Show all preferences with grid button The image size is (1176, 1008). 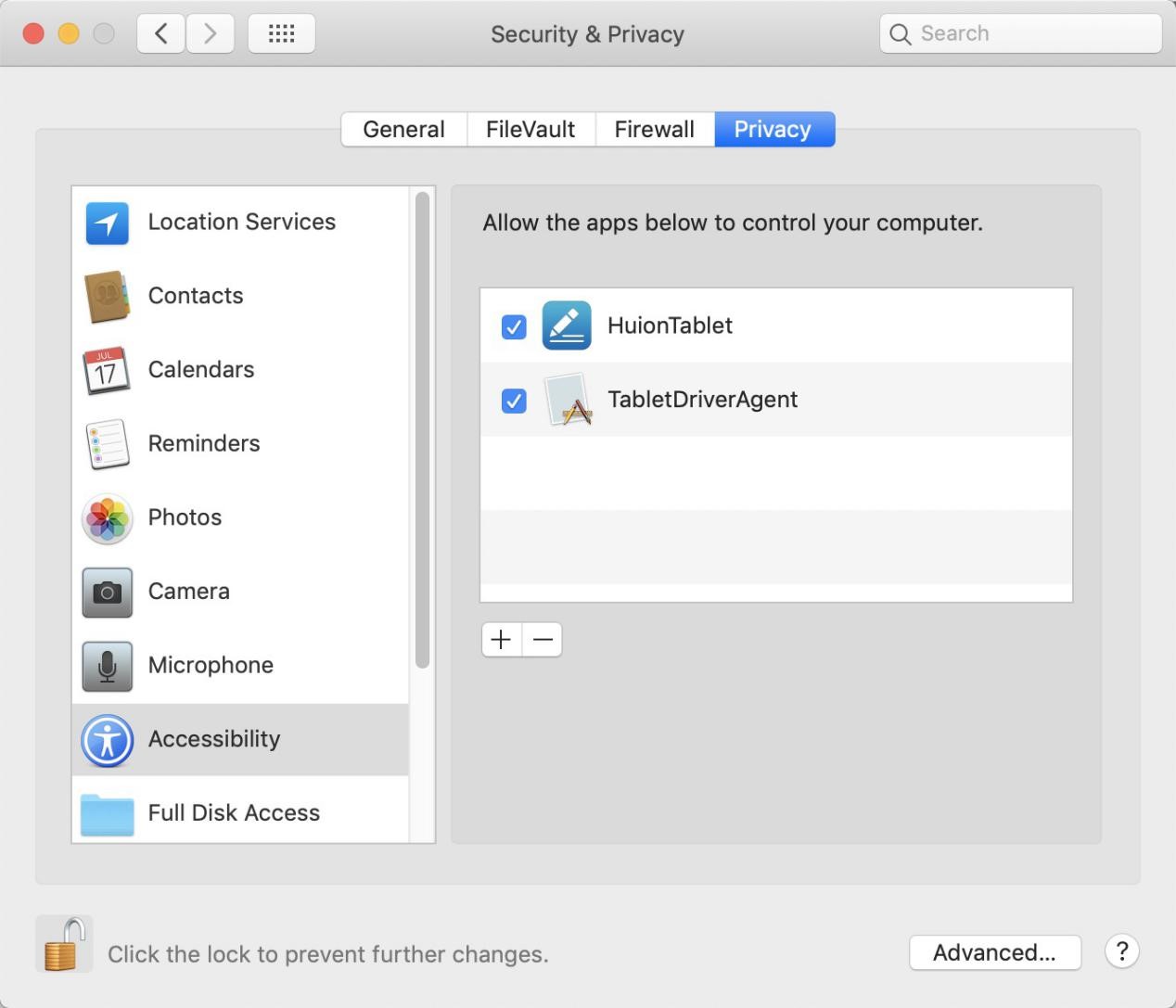click(x=282, y=34)
